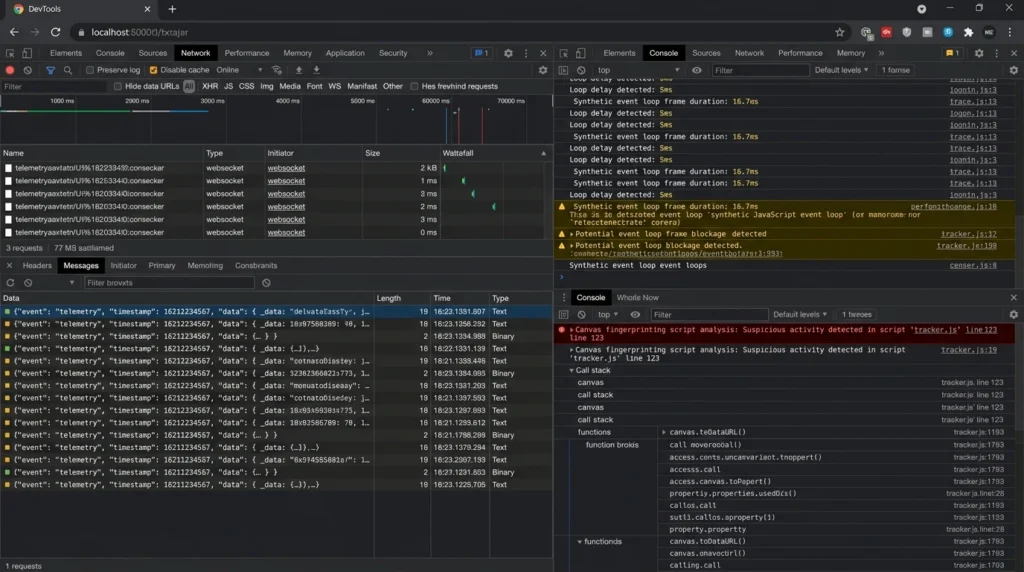1024x572 pixels.
Task: Enable the Preserve log checkbox
Action: 90,70
